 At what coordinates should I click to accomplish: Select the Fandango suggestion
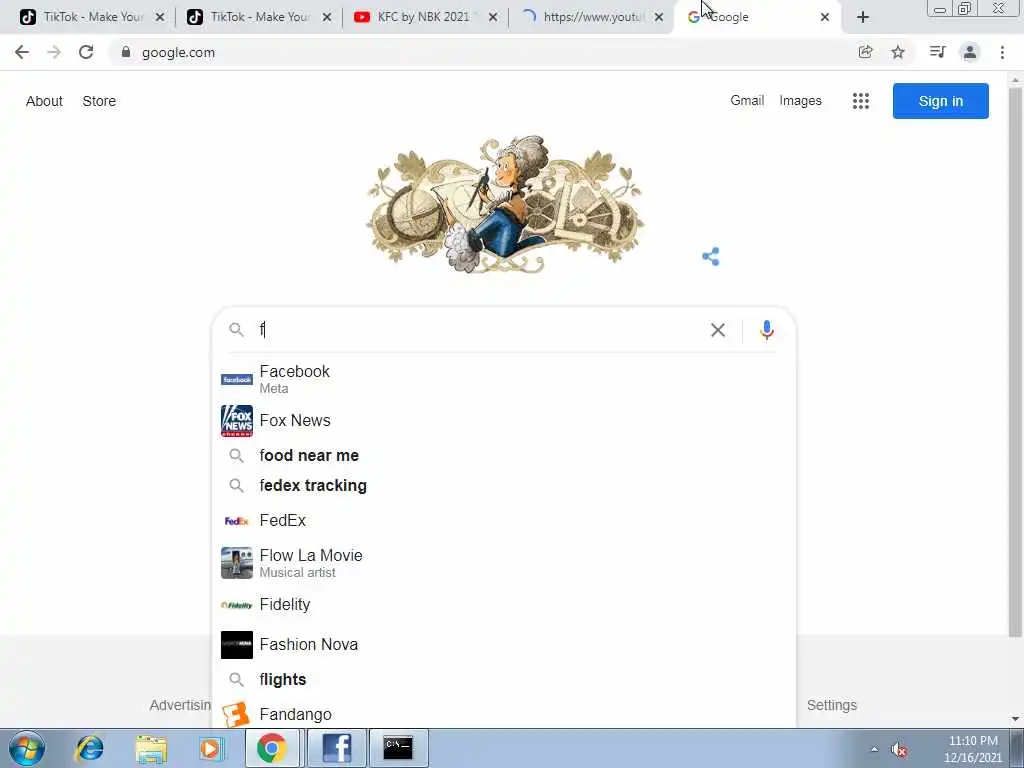504,714
